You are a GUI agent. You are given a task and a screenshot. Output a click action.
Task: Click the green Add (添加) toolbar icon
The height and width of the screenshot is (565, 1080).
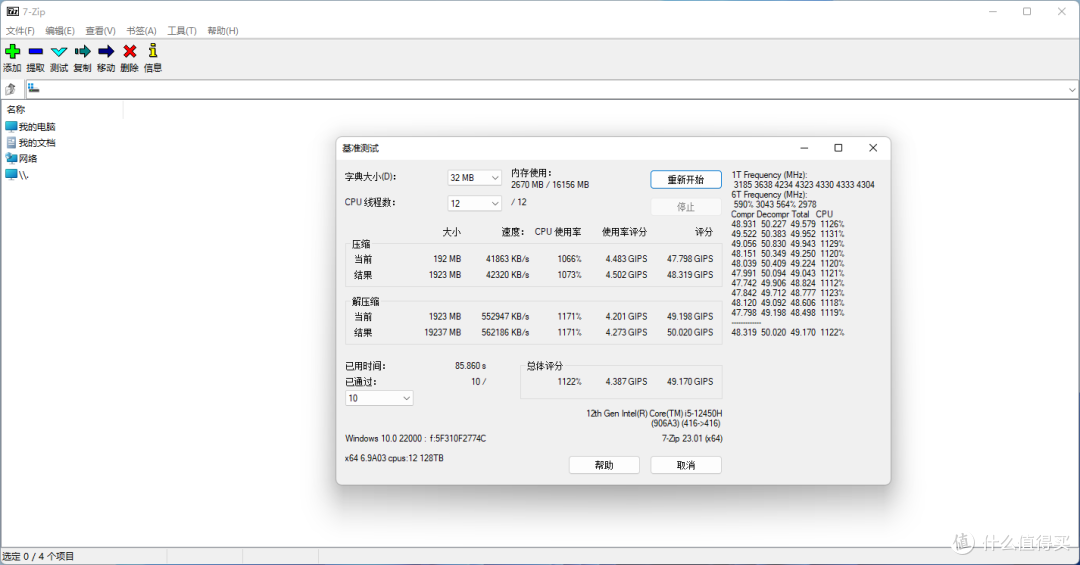pyautogui.click(x=12, y=51)
